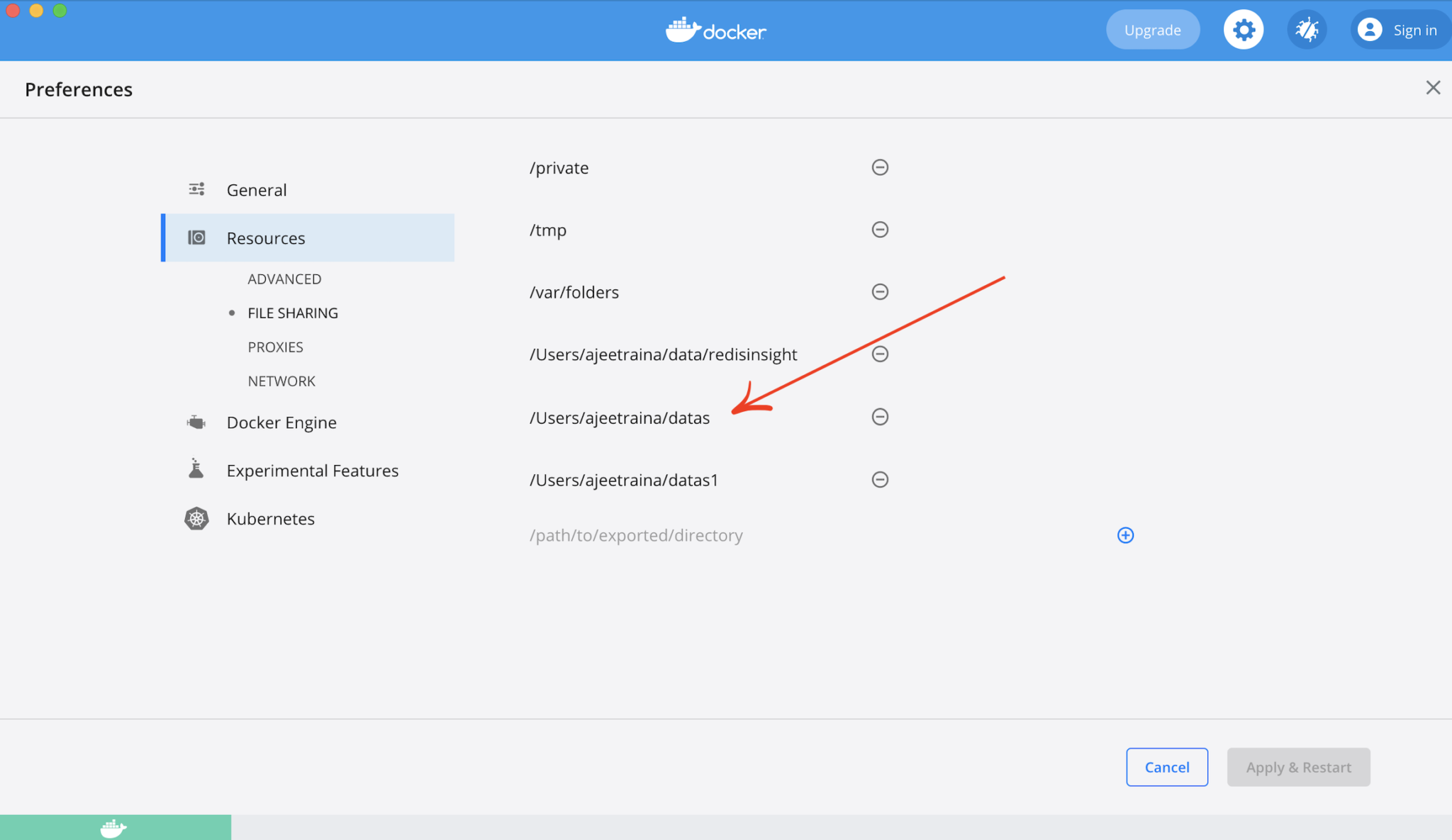Select the Kubernetes wheel icon
Image resolution: width=1452 pixels, height=840 pixels.
(196, 518)
